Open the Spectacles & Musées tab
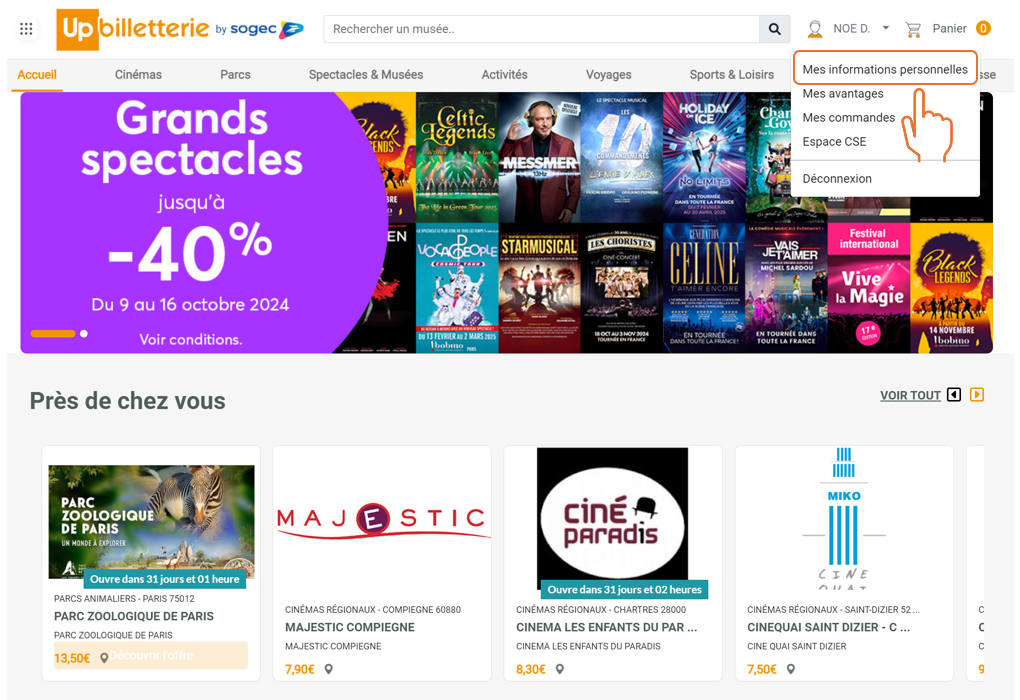1020x700 pixels. [366, 75]
